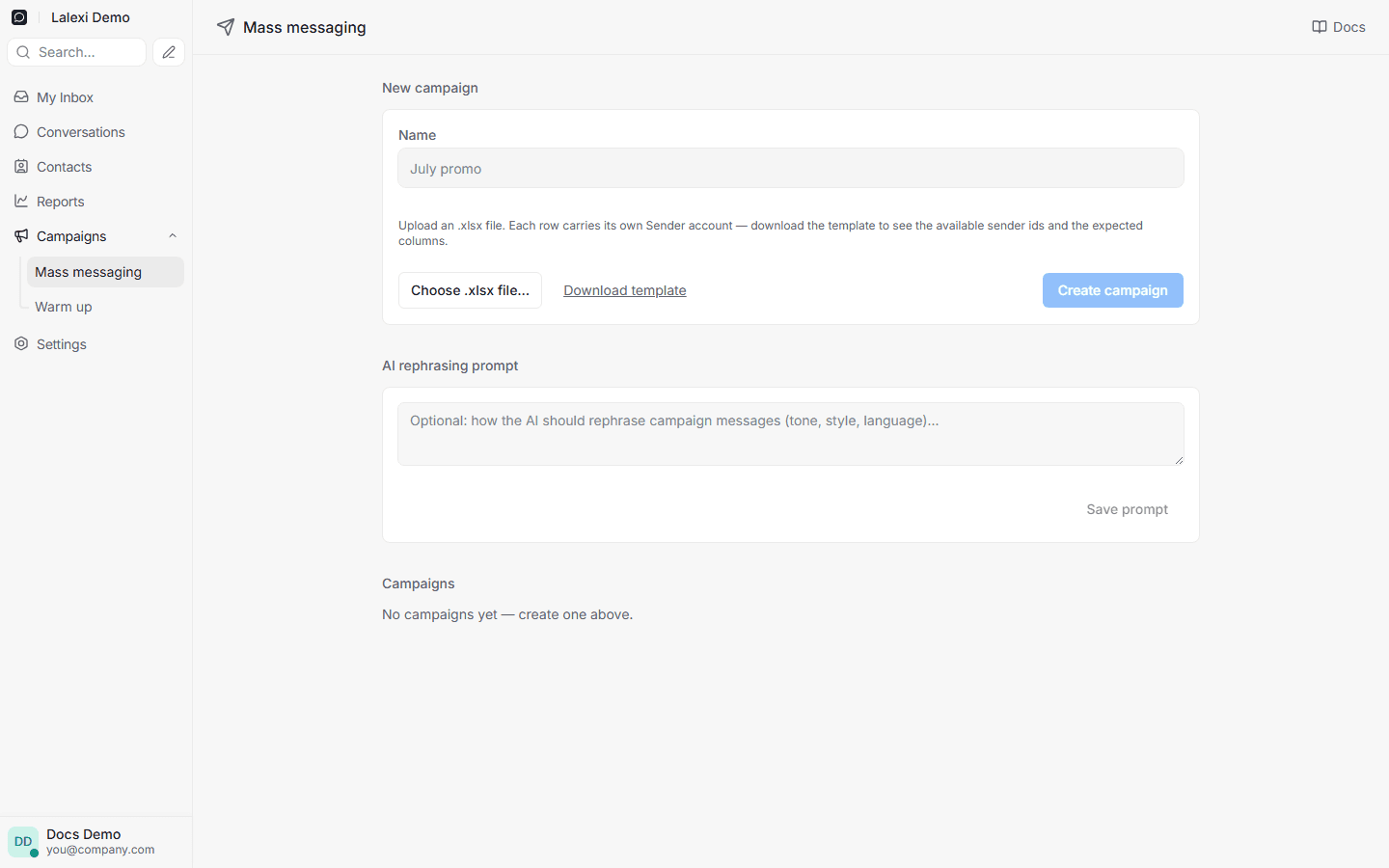Click the search magnifier icon

click(x=23, y=52)
